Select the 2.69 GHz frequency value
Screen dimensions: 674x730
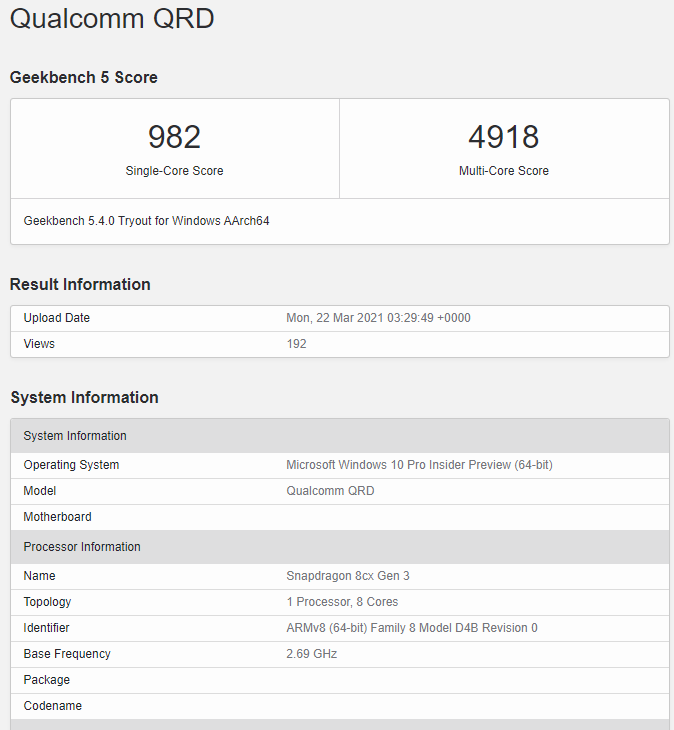pos(312,654)
